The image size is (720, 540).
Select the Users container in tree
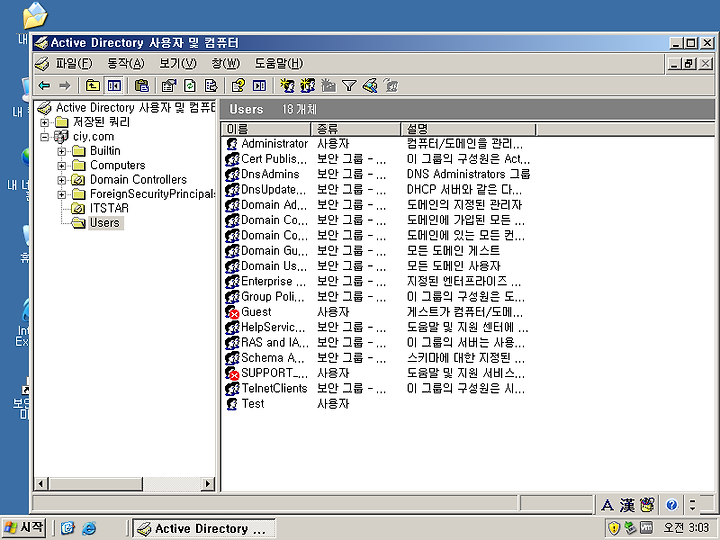105,223
